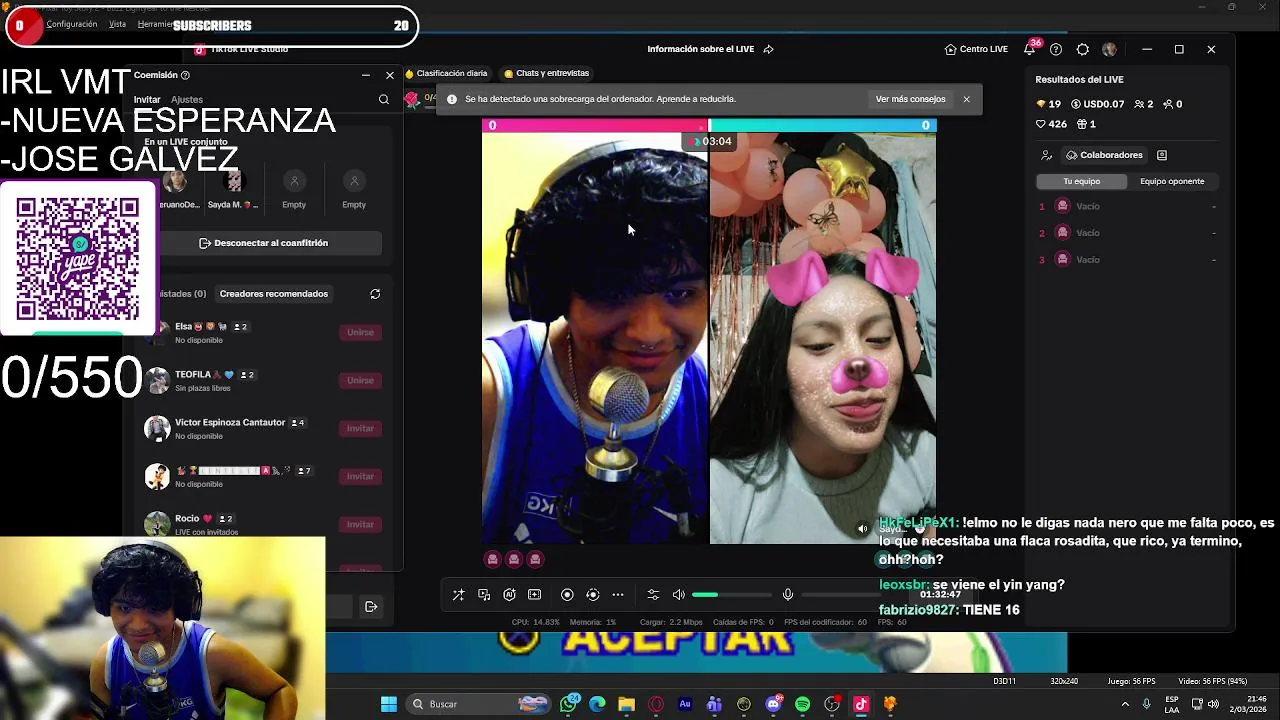The height and width of the screenshot is (720, 1280).
Task: Invite Rocio to the LIVE
Action: click(360, 524)
